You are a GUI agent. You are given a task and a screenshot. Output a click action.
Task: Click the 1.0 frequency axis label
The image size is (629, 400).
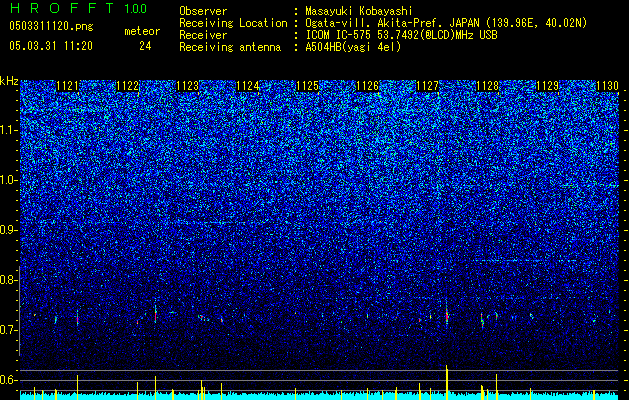point(9,180)
